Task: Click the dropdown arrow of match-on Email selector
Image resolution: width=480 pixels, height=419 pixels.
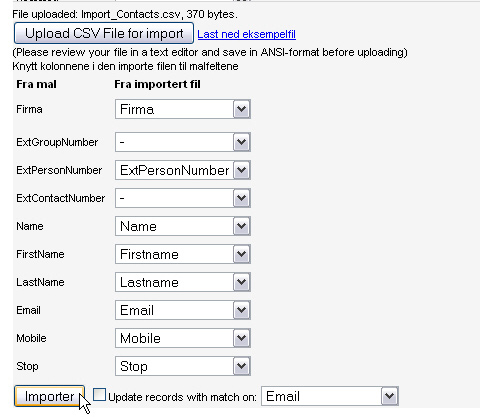Action: (389, 396)
